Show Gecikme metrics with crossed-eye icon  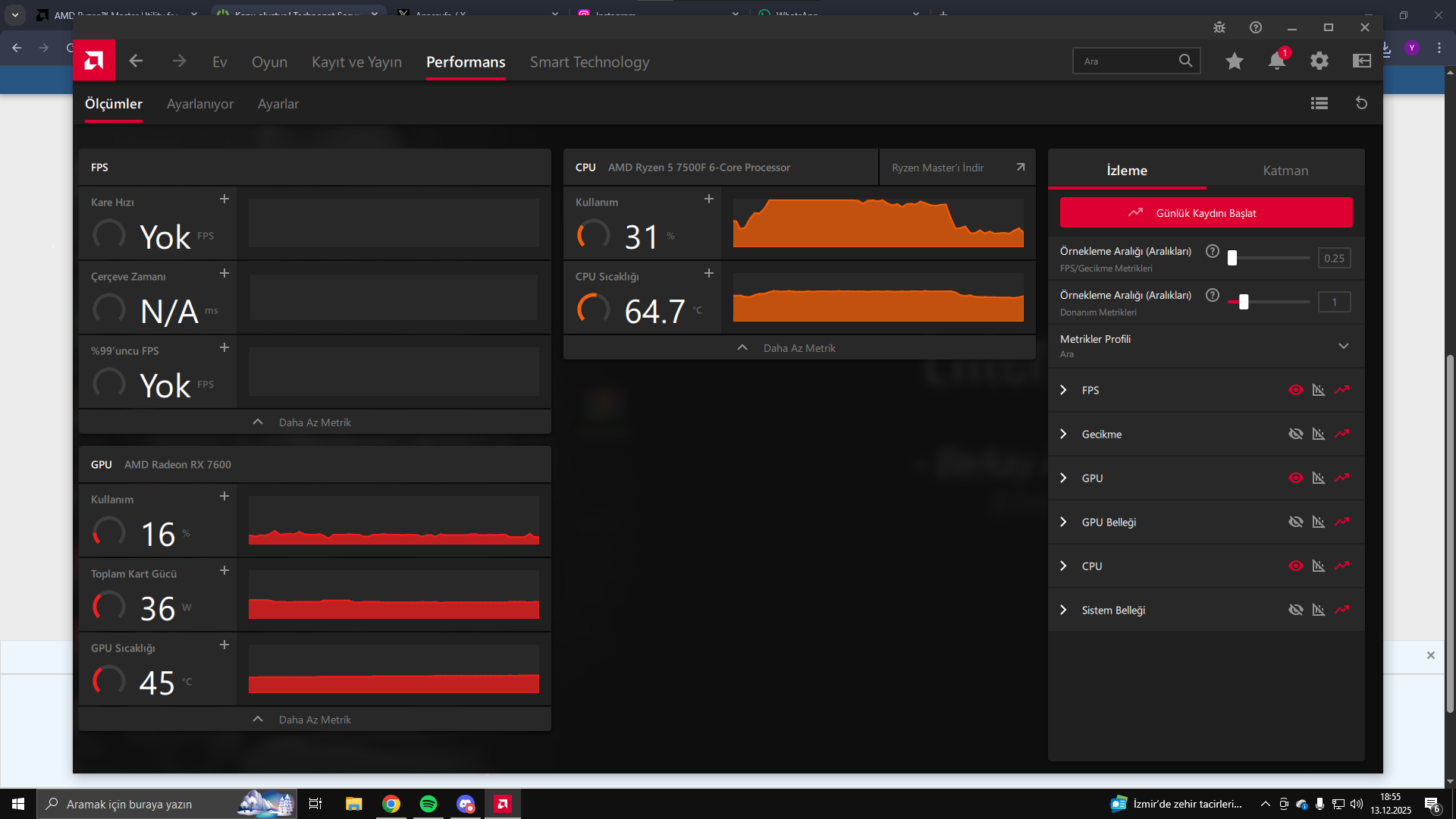[x=1296, y=434]
